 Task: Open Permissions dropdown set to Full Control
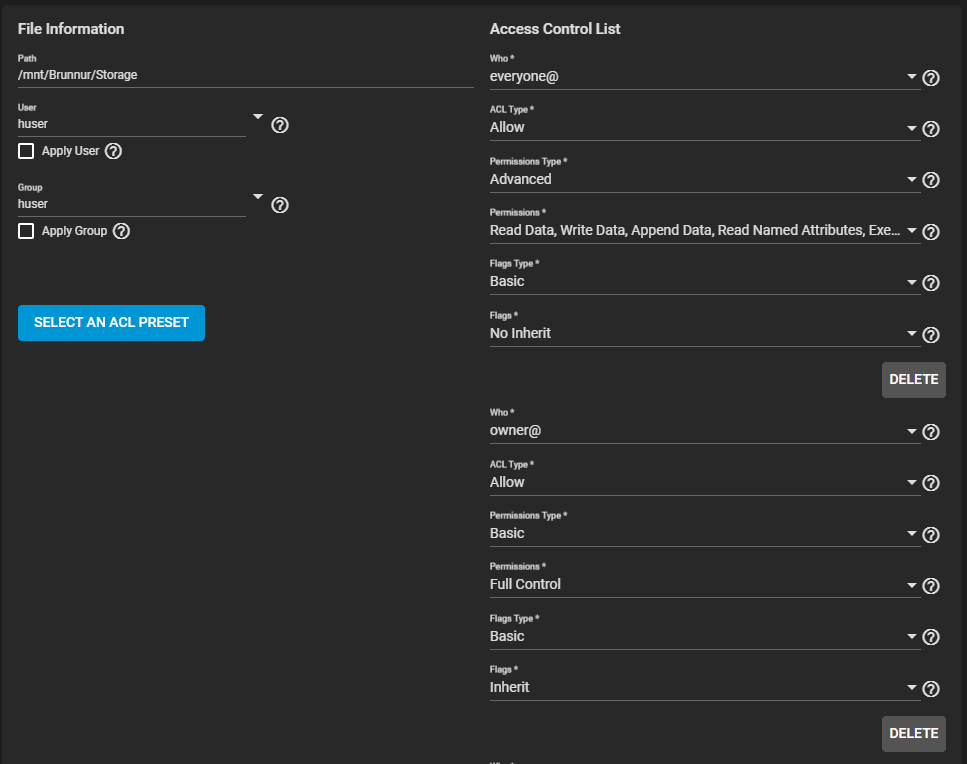click(x=704, y=585)
